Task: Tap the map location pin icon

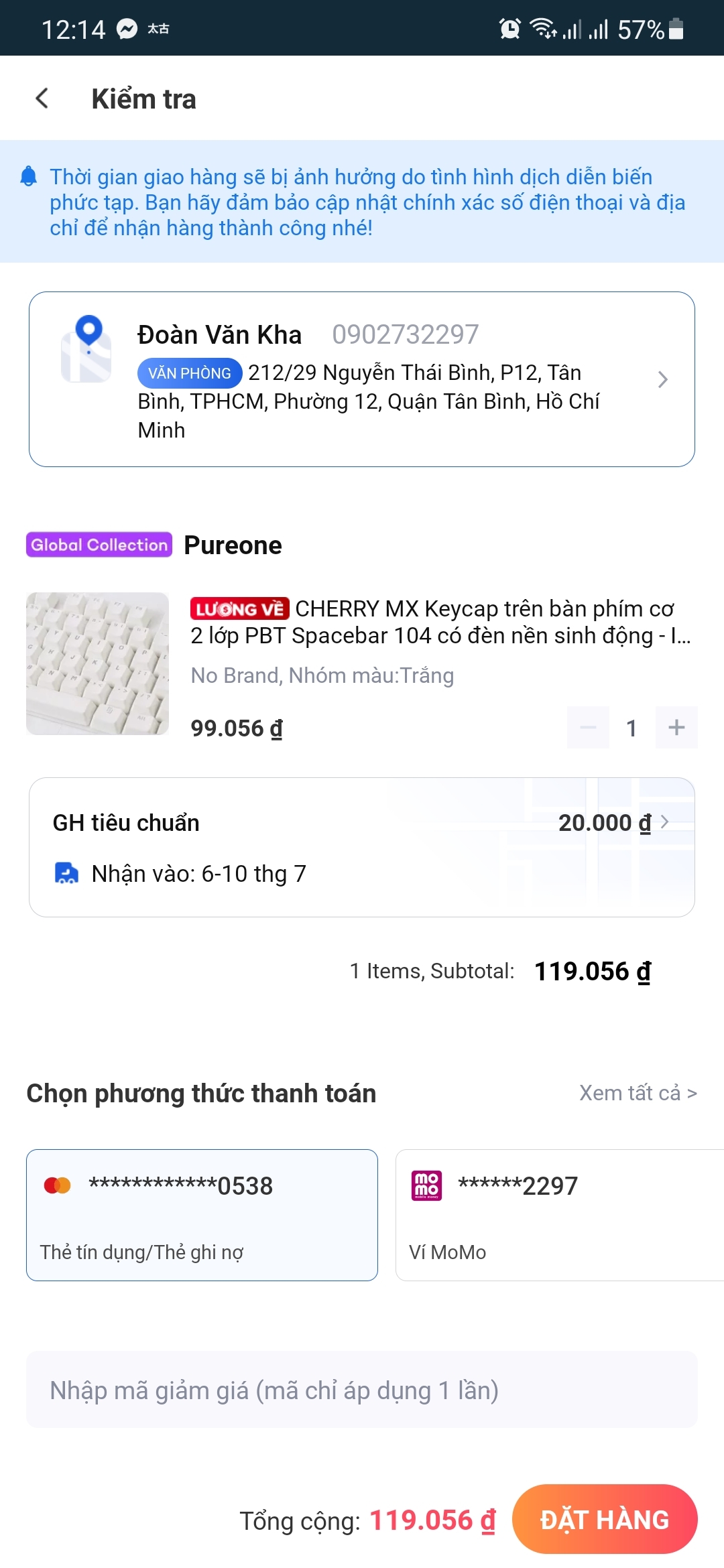Action: pos(86,348)
